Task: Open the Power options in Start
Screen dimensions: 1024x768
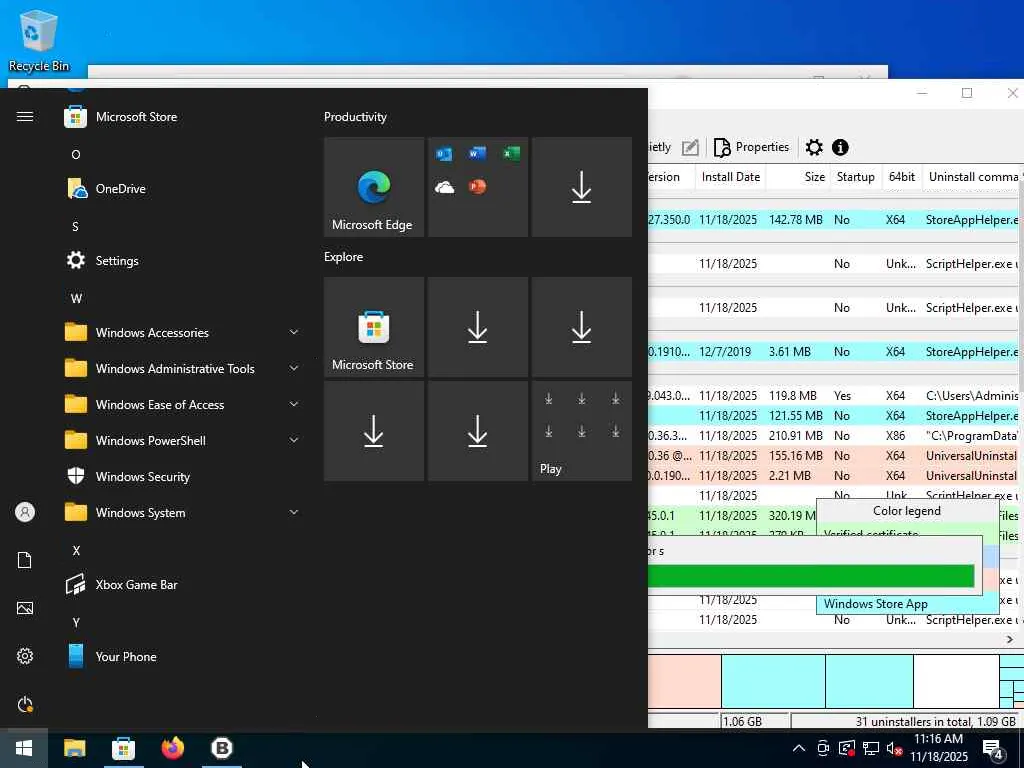Action: pyautogui.click(x=25, y=704)
